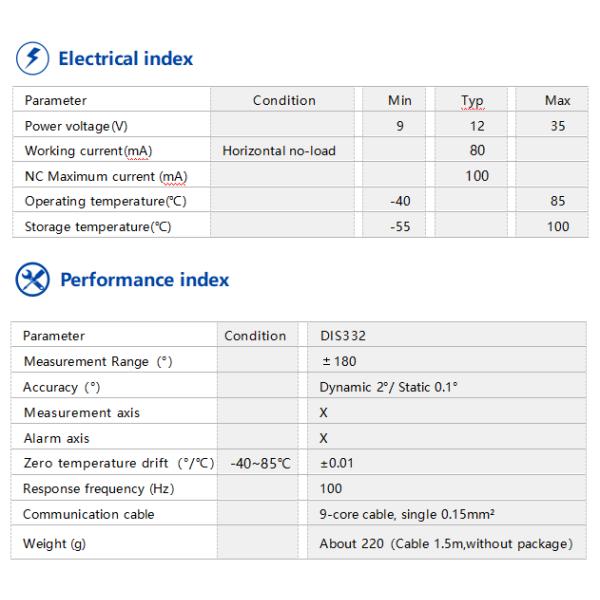Click the ±180 measurement range value
The height and width of the screenshot is (600, 600).
[x=339, y=361]
